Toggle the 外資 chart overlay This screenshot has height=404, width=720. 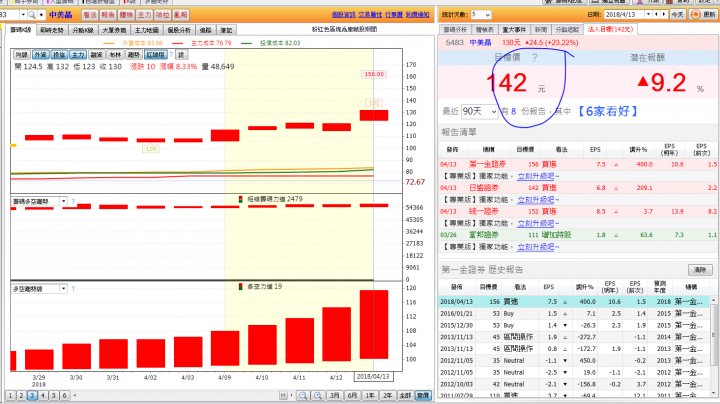click(40, 55)
